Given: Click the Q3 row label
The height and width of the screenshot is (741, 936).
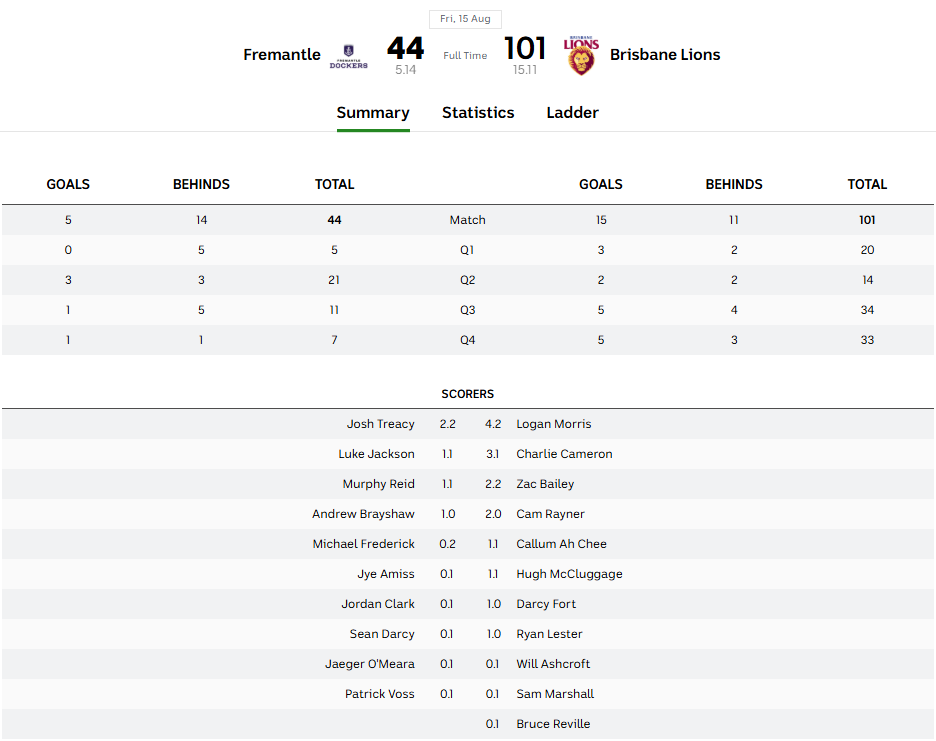Looking at the screenshot, I should pos(467,310).
